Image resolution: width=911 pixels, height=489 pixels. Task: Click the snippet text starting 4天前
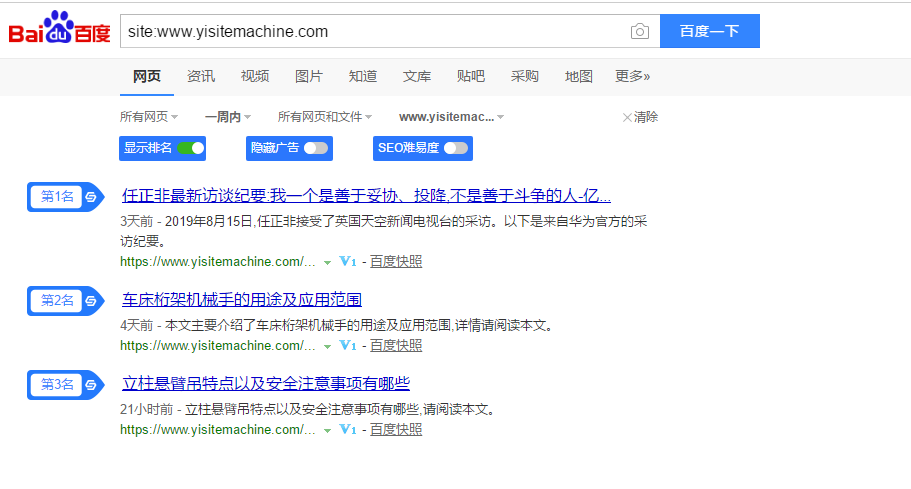(x=338, y=325)
